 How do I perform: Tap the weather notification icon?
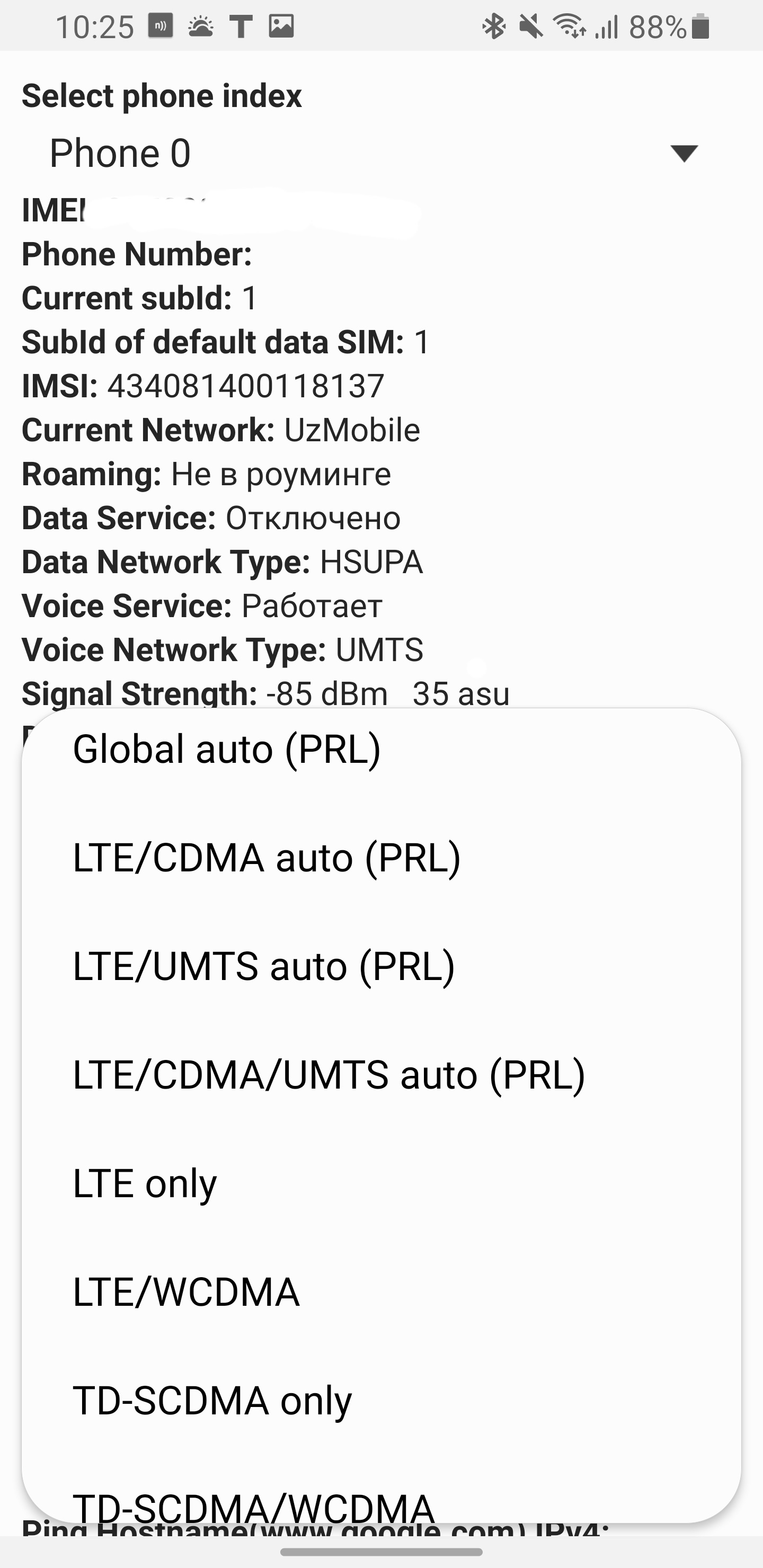(200, 27)
